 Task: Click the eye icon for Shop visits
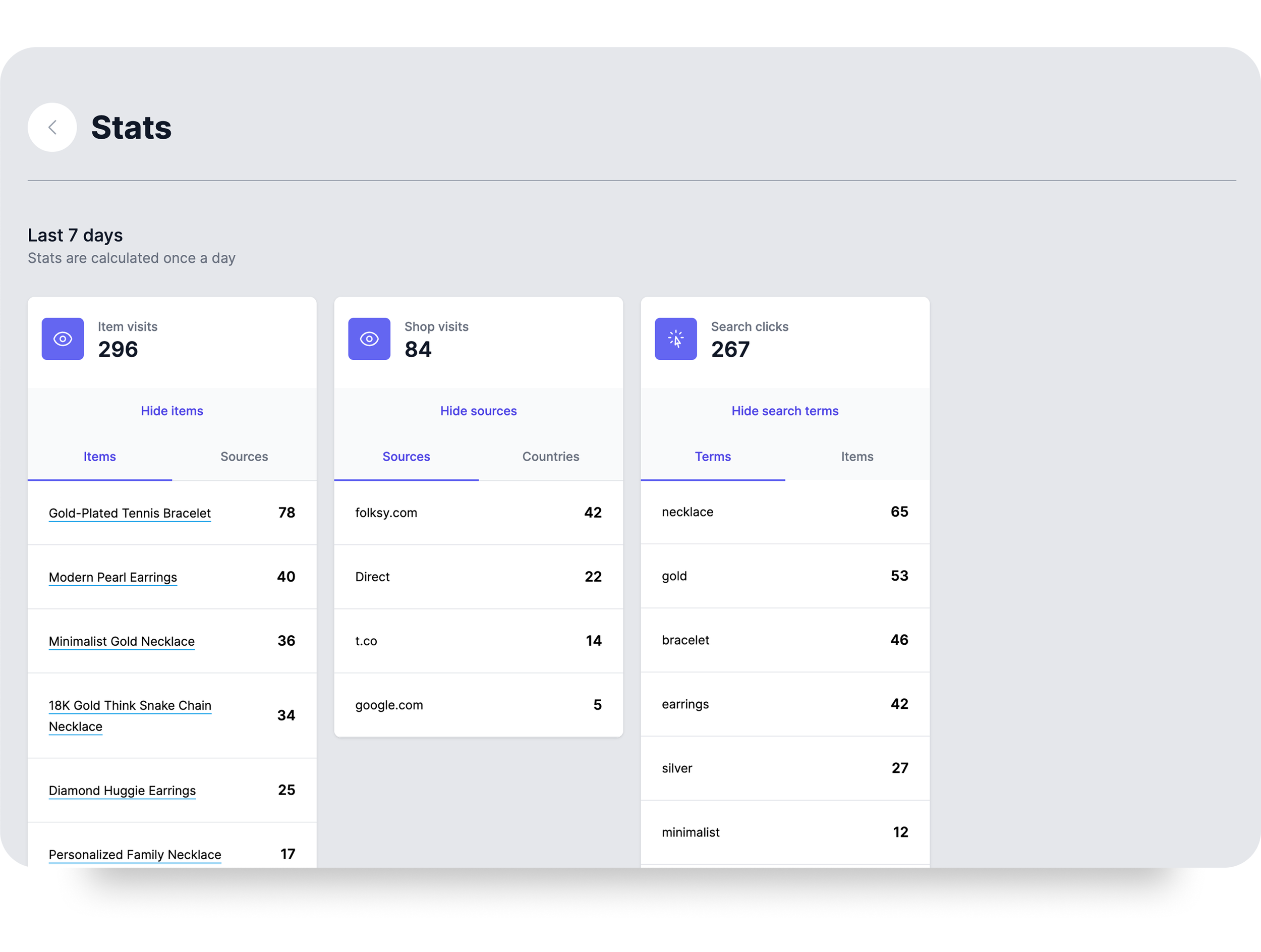pyautogui.click(x=369, y=339)
